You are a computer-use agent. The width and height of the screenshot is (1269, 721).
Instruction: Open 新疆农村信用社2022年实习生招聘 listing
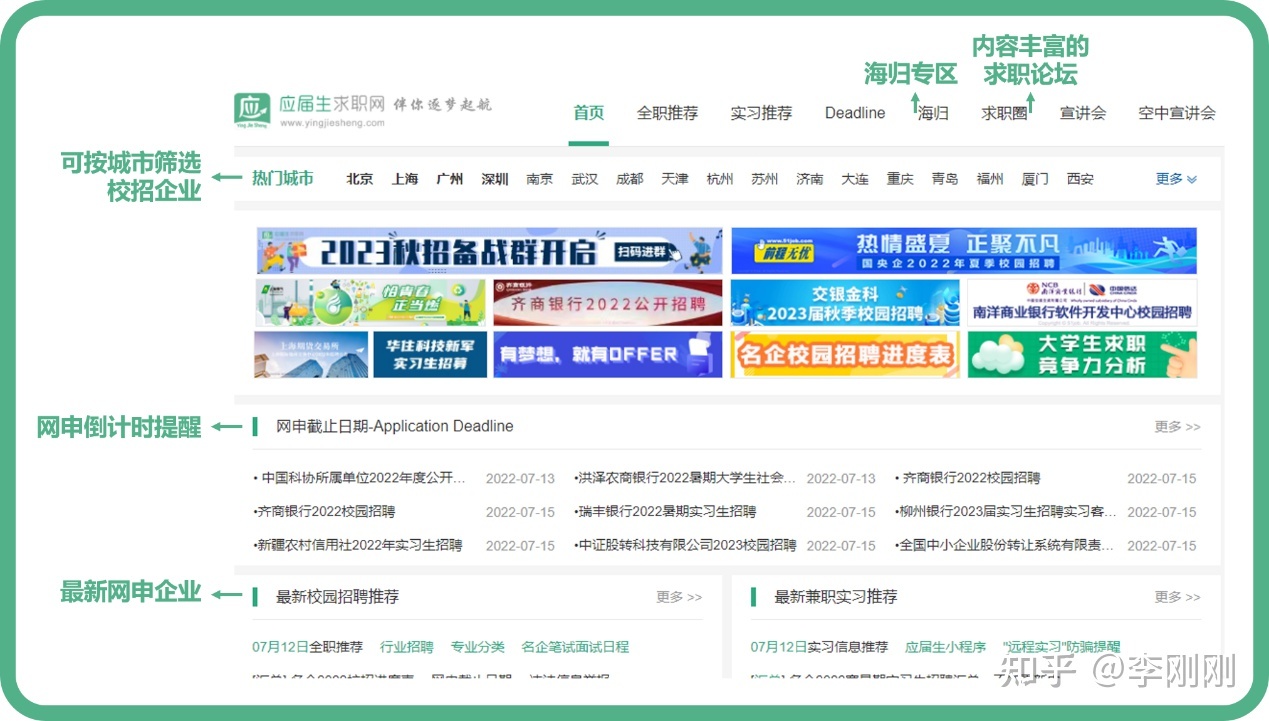[x=358, y=545]
